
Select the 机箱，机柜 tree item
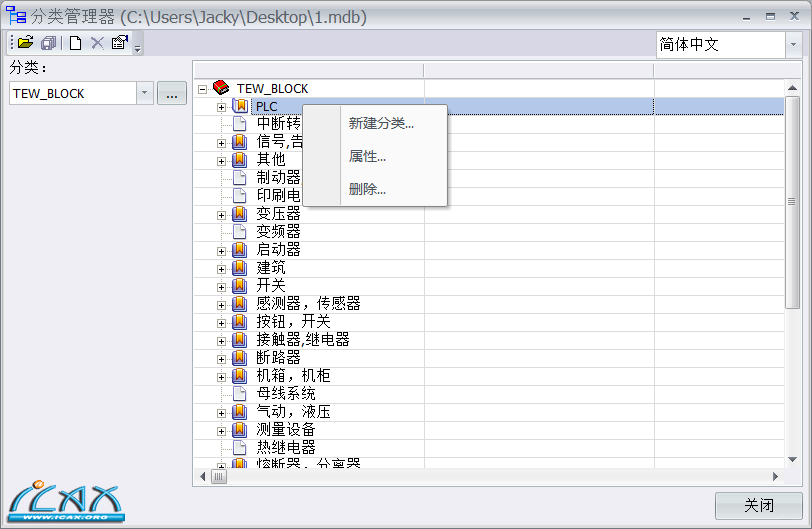point(293,375)
